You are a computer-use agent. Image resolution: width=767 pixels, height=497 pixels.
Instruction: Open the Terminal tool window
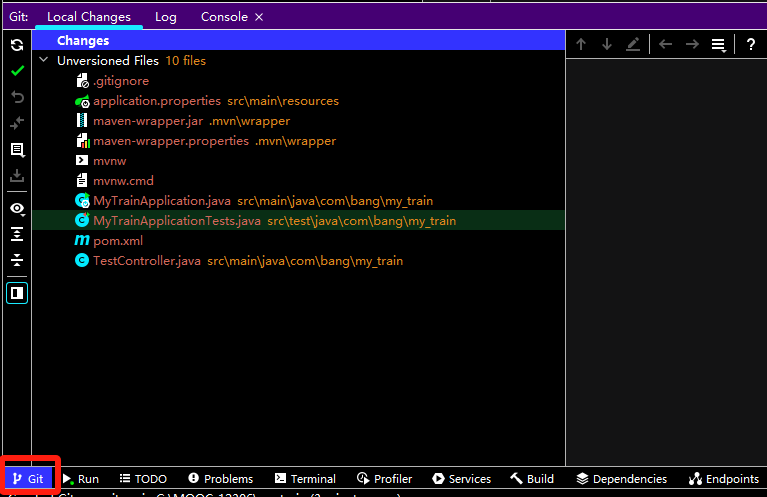pos(305,478)
